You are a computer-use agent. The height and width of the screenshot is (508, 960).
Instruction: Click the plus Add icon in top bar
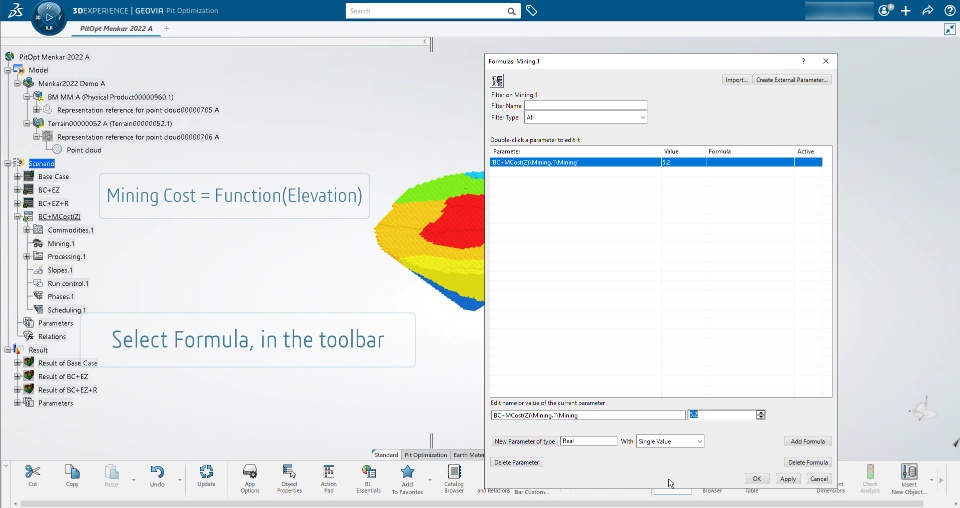(906, 10)
